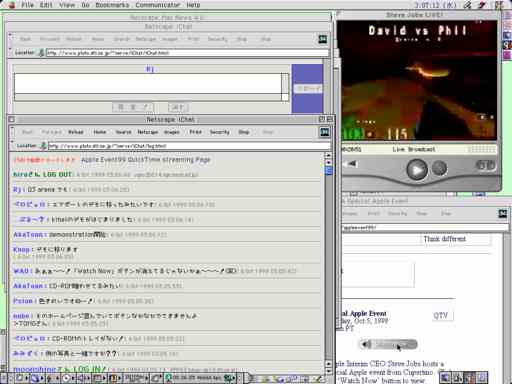512x384 pixels.
Task: Click the log.html location URL field
Action: tap(189, 146)
